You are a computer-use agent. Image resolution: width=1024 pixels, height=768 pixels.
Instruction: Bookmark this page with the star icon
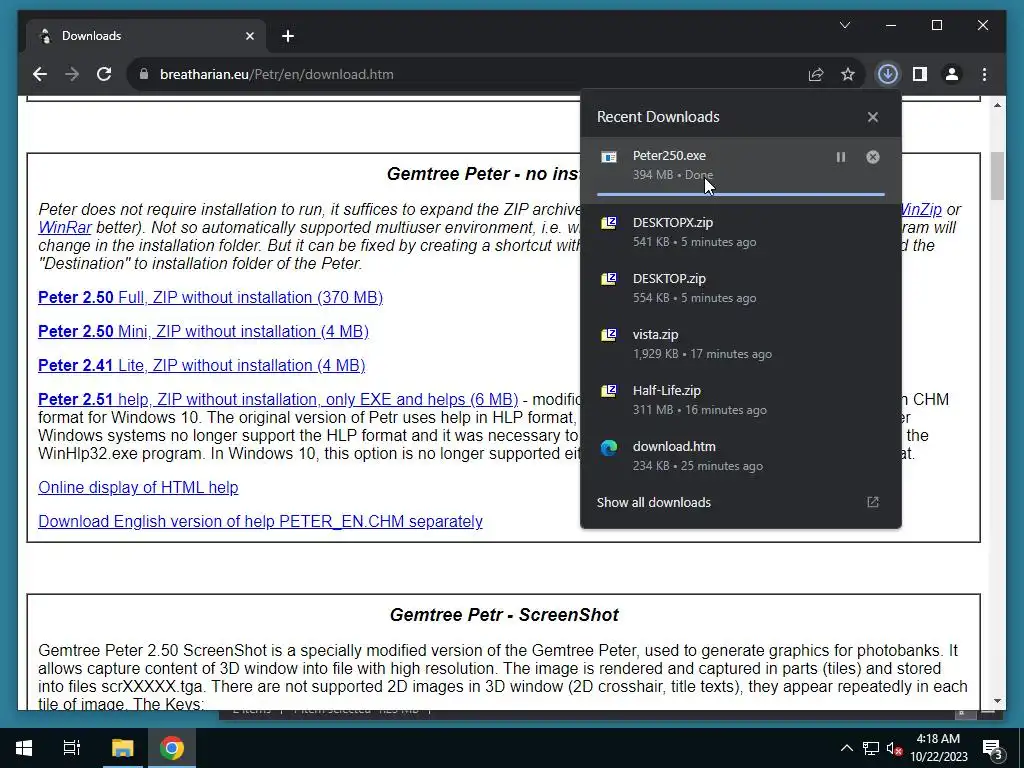(848, 74)
